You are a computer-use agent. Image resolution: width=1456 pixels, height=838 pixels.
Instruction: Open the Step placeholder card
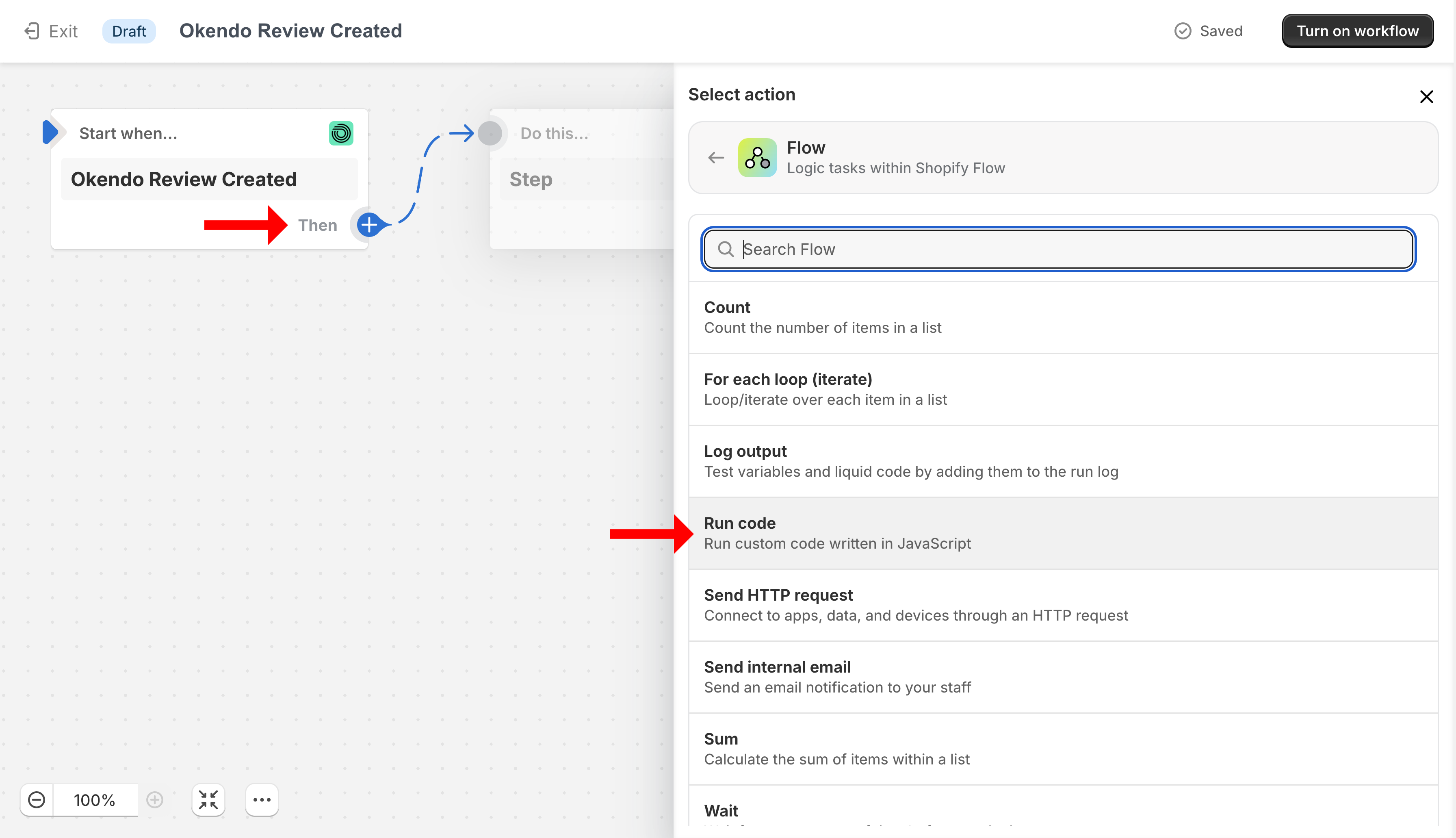581,180
